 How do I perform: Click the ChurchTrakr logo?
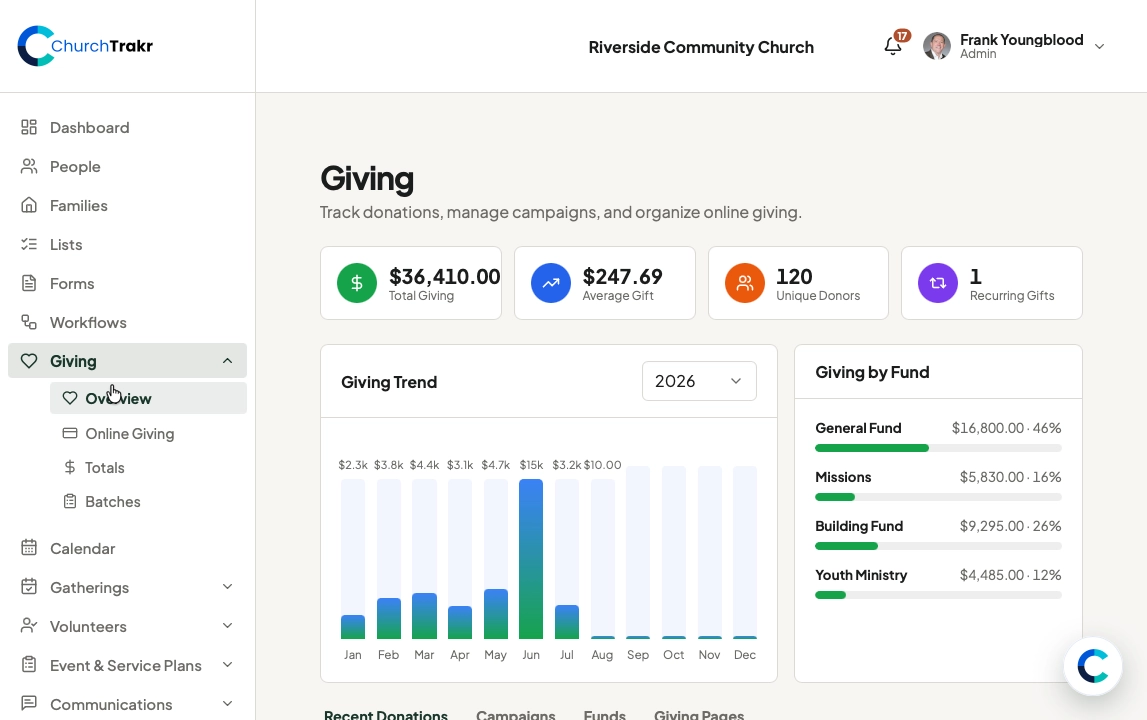coord(85,46)
